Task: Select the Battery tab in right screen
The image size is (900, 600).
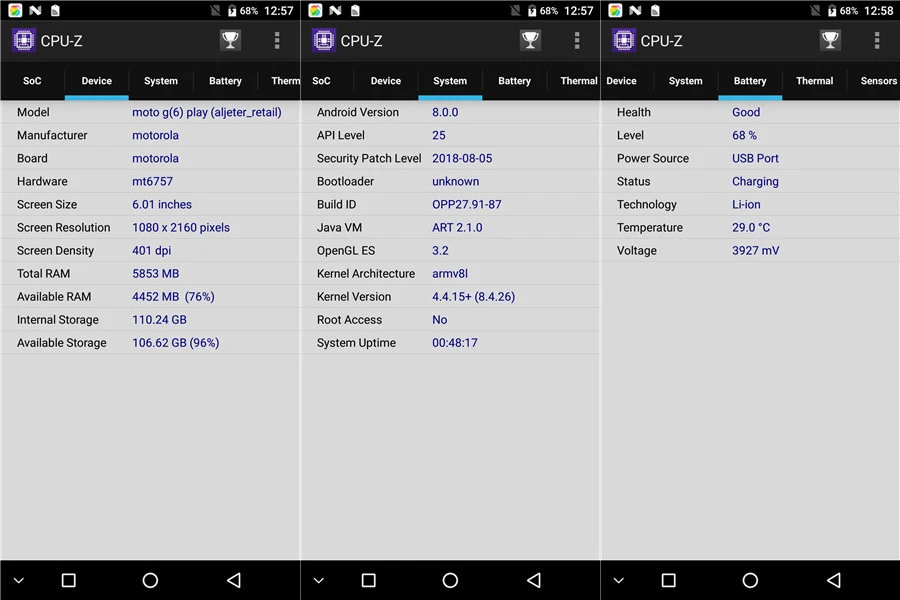Action: pos(750,81)
